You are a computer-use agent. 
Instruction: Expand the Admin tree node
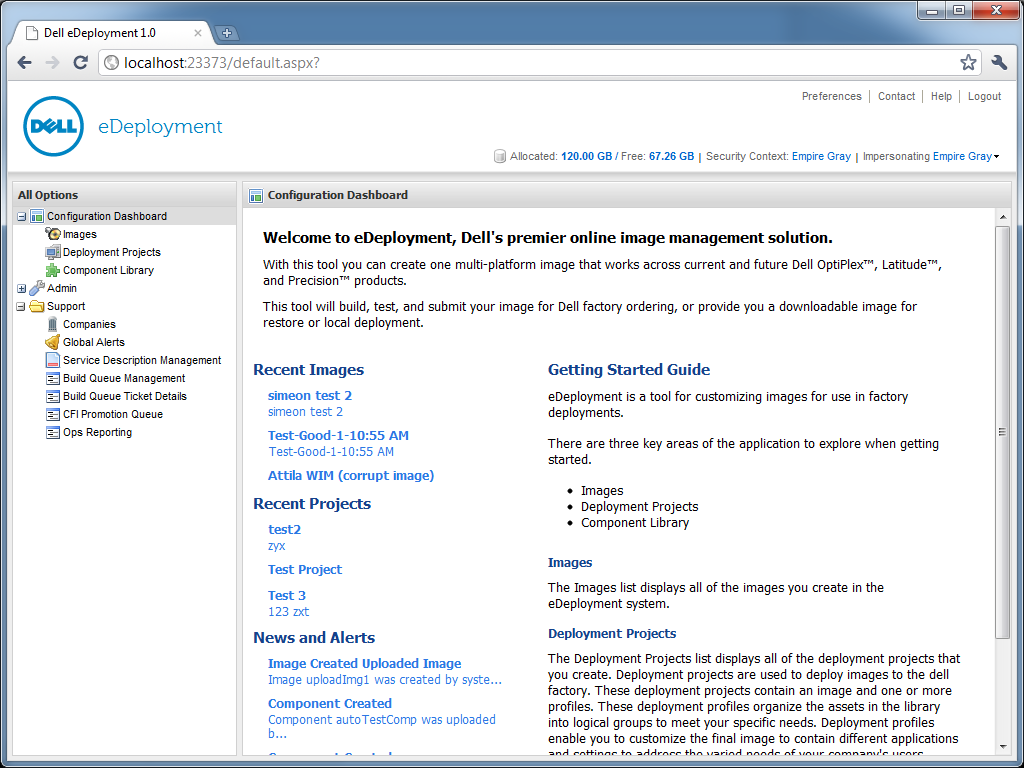22,288
